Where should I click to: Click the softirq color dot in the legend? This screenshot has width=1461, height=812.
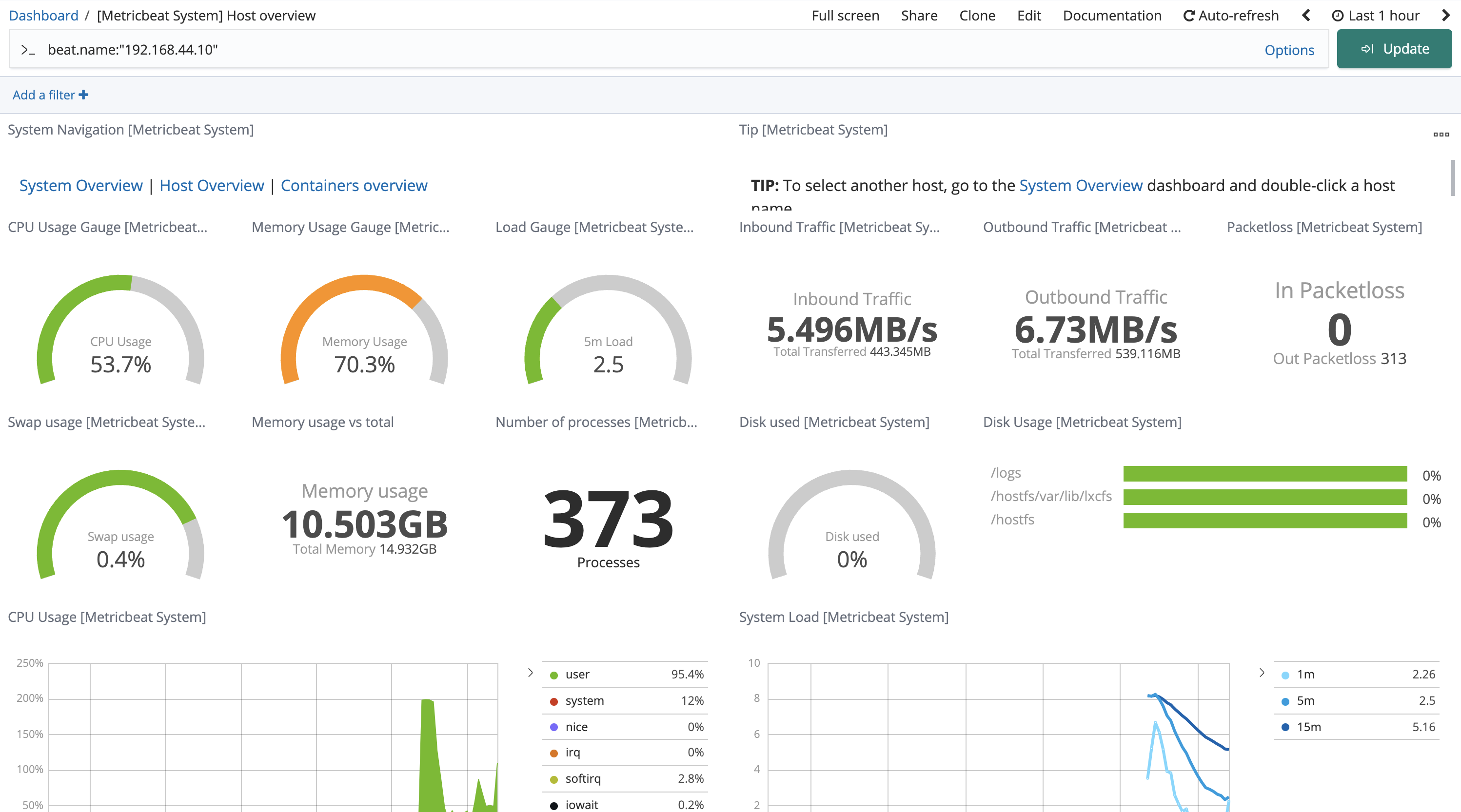click(x=553, y=778)
